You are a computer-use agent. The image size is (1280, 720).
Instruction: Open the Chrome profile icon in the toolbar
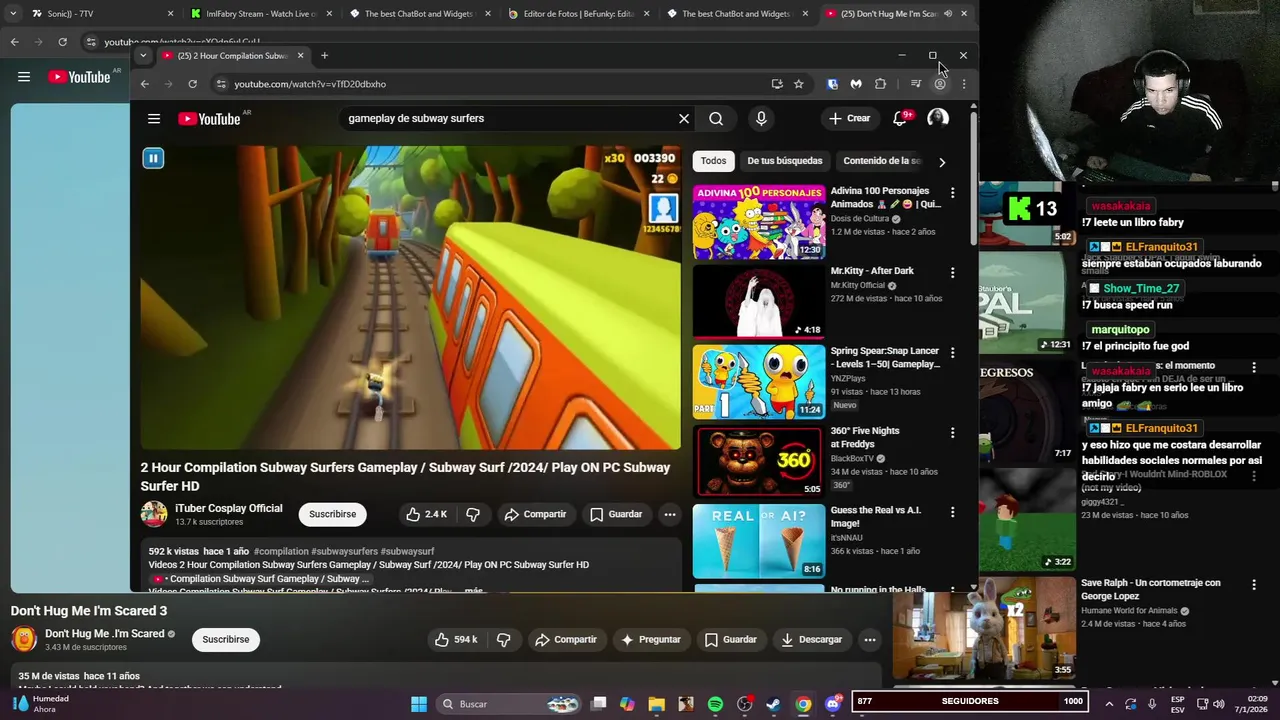(x=940, y=84)
